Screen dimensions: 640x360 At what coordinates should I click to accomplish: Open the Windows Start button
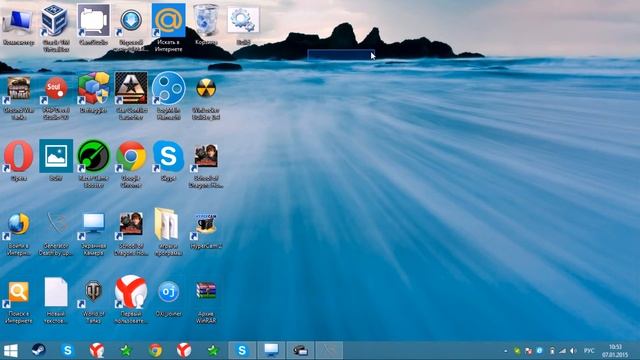[x=11, y=350]
